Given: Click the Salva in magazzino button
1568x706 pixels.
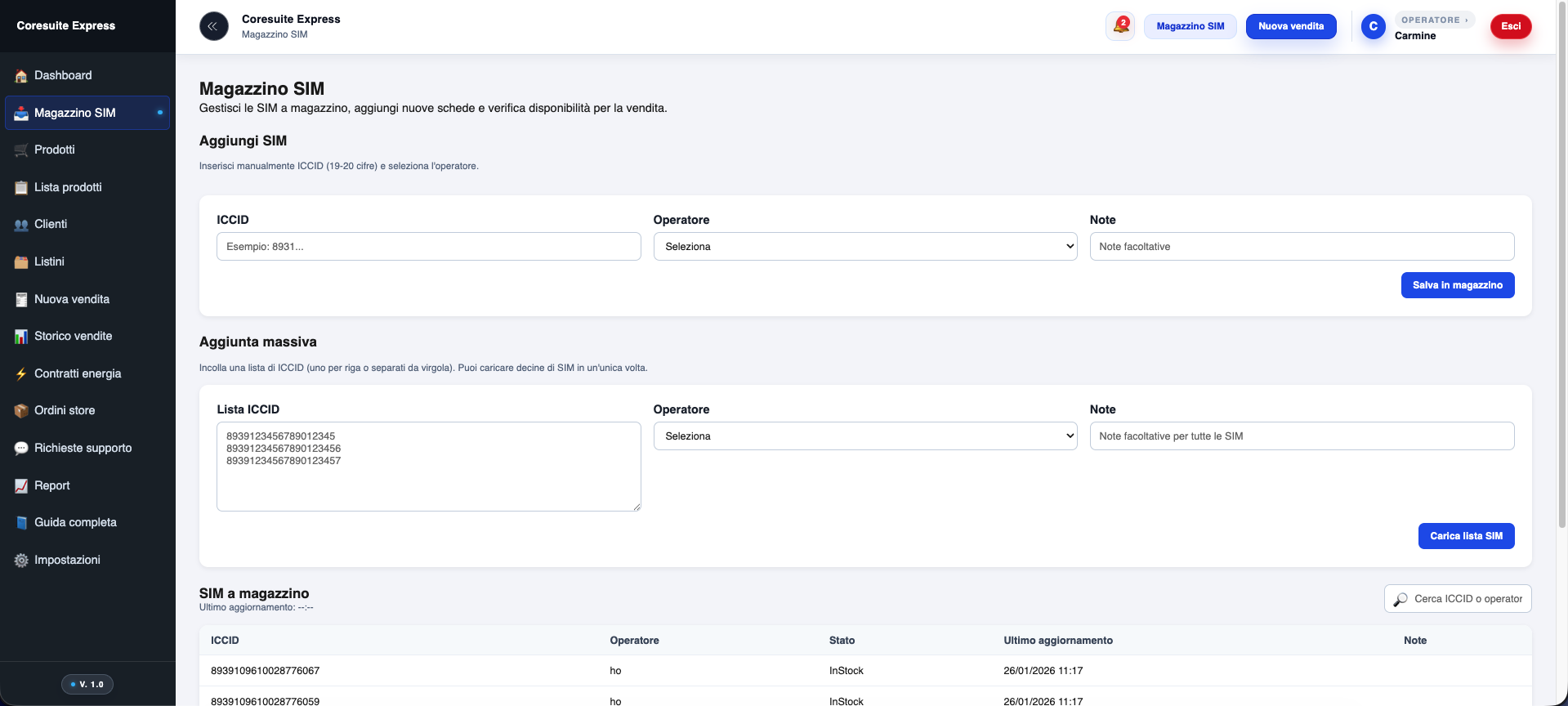Looking at the screenshot, I should [x=1457, y=285].
